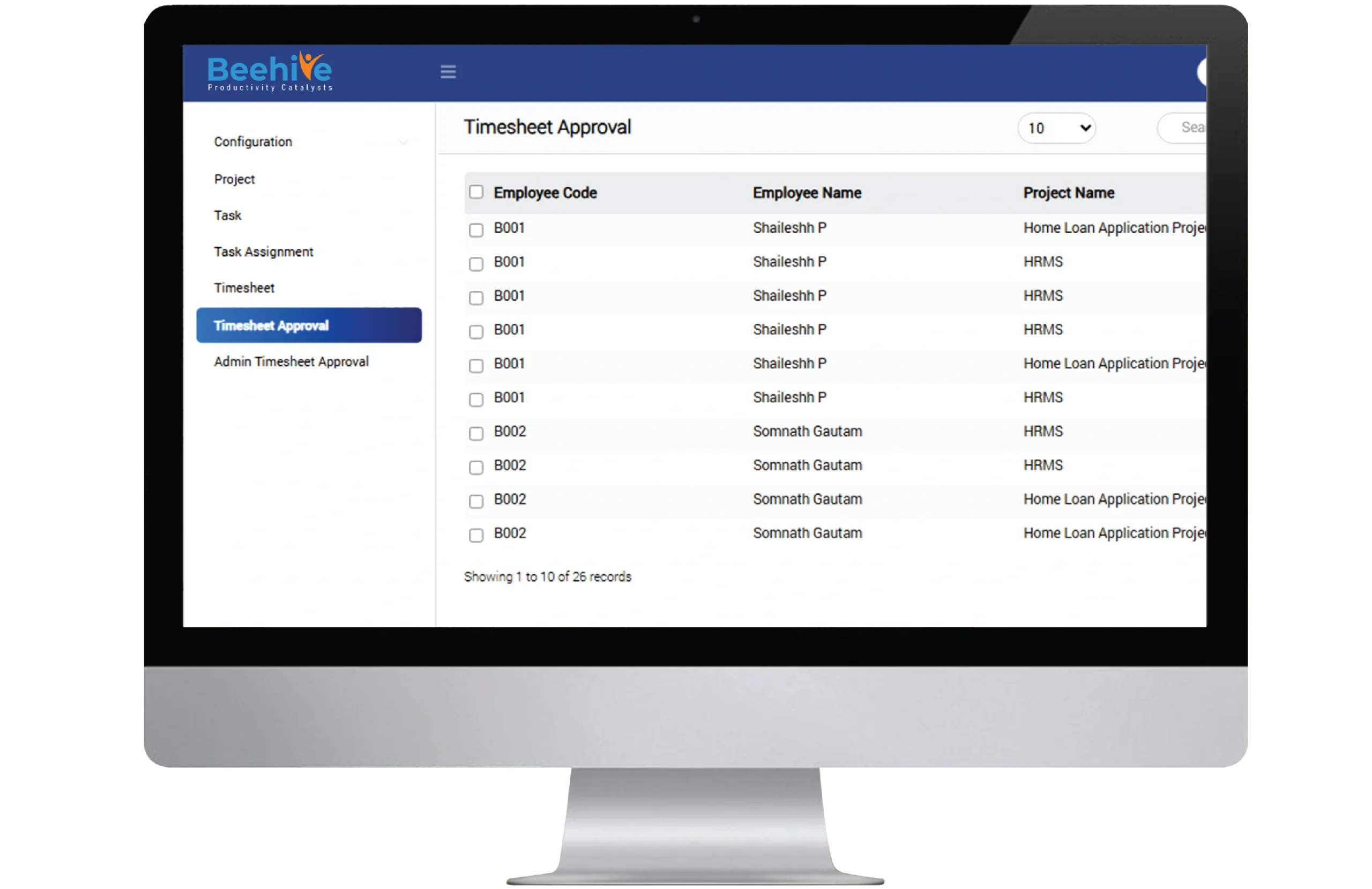Click the profile avatar in the header
Image resolution: width=1372 pixels, height=889 pixels.
point(1202,73)
